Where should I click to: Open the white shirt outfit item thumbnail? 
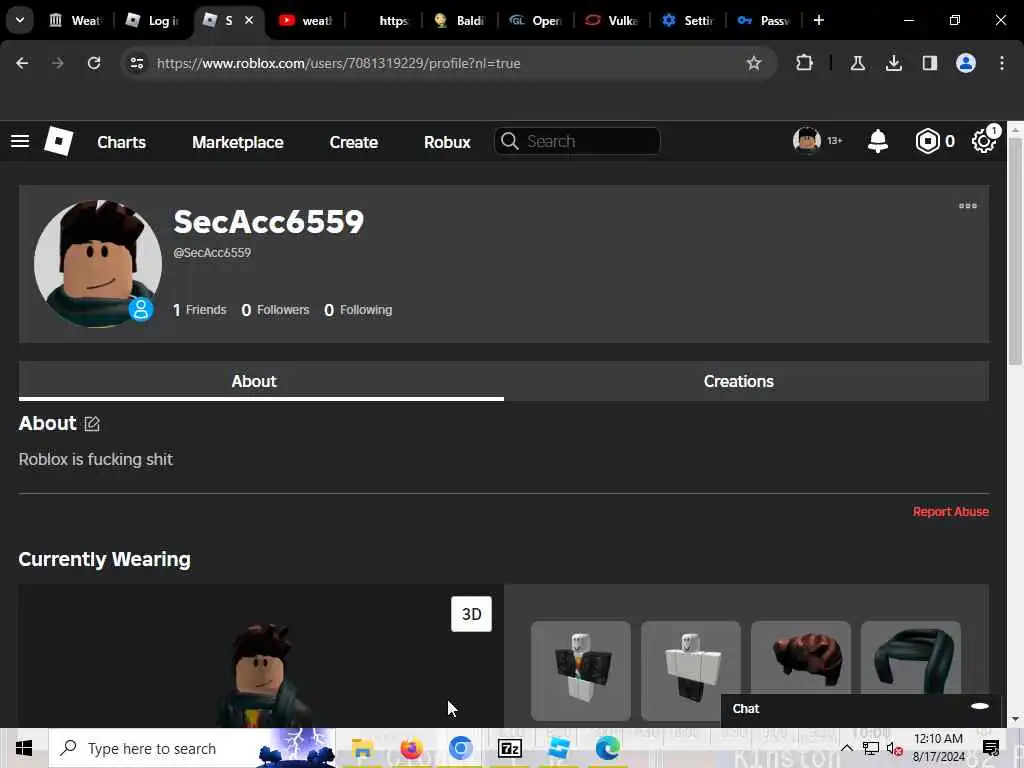(690, 671)
